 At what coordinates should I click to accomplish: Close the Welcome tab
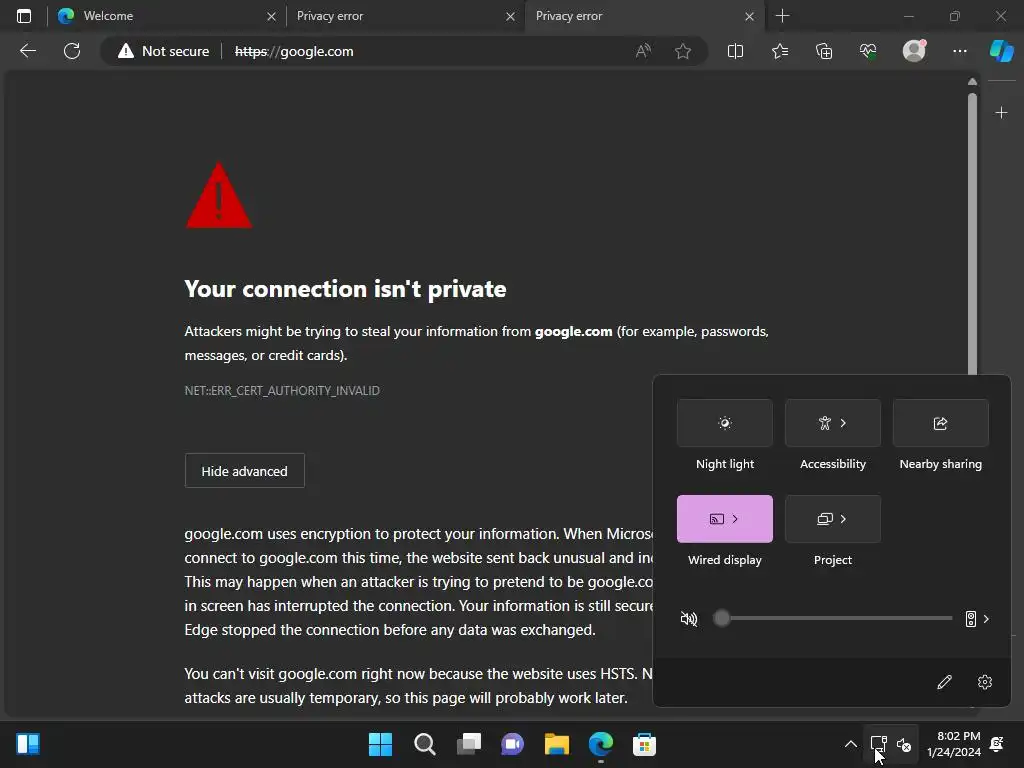tap(271, 16)
